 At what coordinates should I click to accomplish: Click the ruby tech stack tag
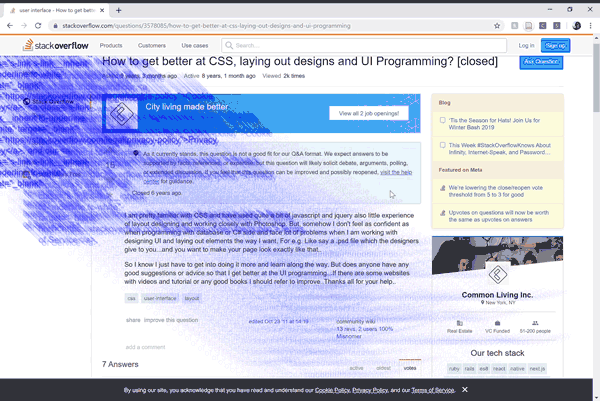tap(454, 369)
